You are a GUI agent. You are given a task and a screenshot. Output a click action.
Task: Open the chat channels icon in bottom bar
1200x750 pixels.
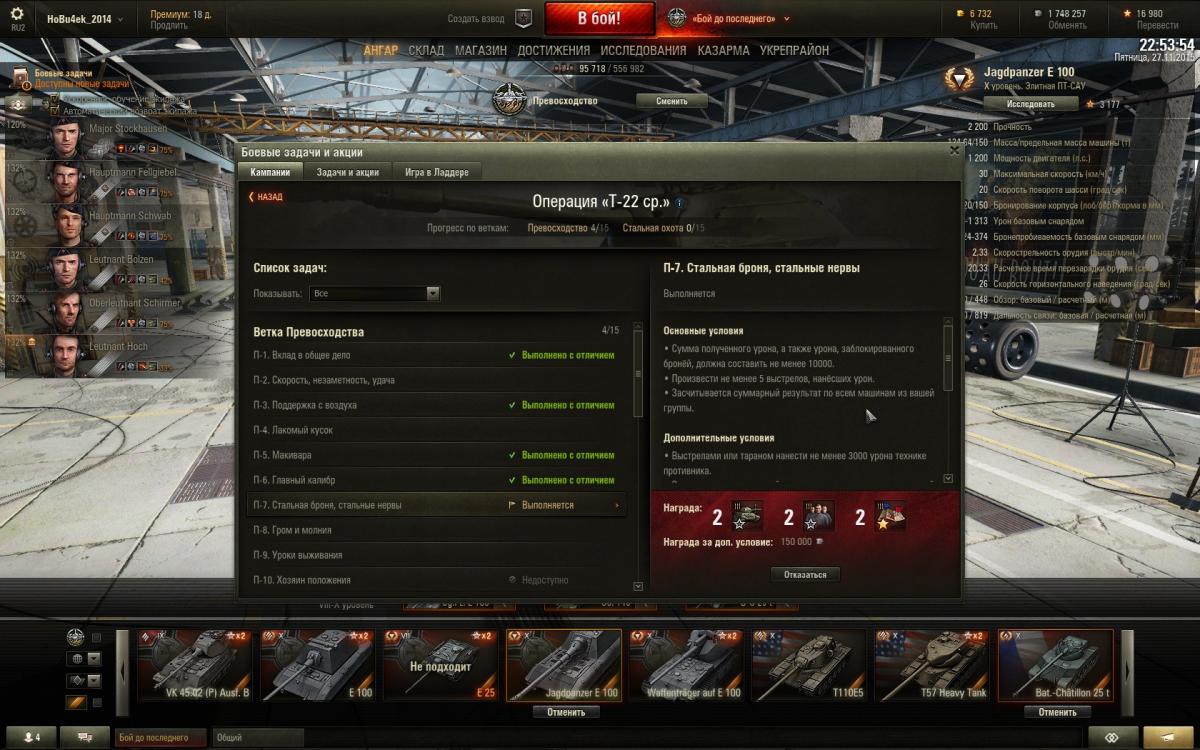85,738
